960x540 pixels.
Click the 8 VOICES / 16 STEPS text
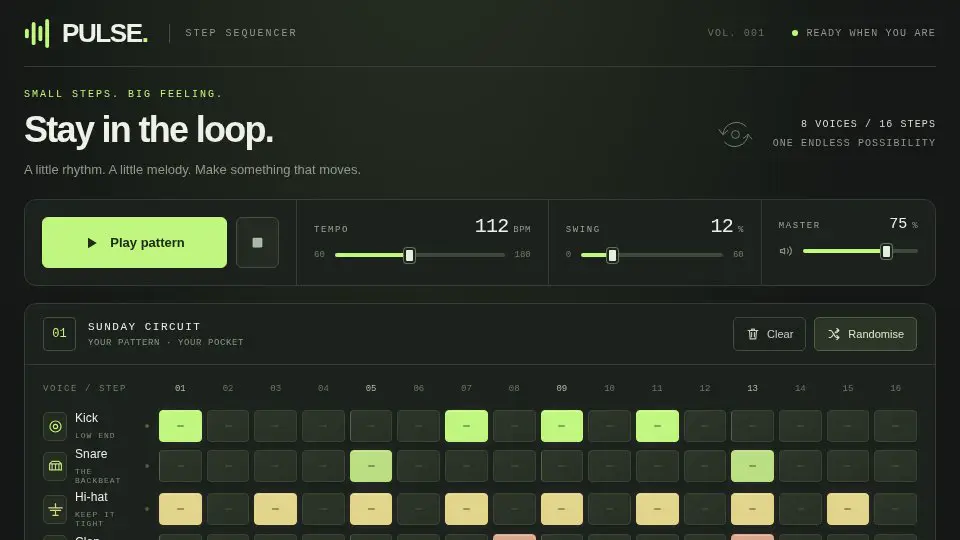pos(868,124)
